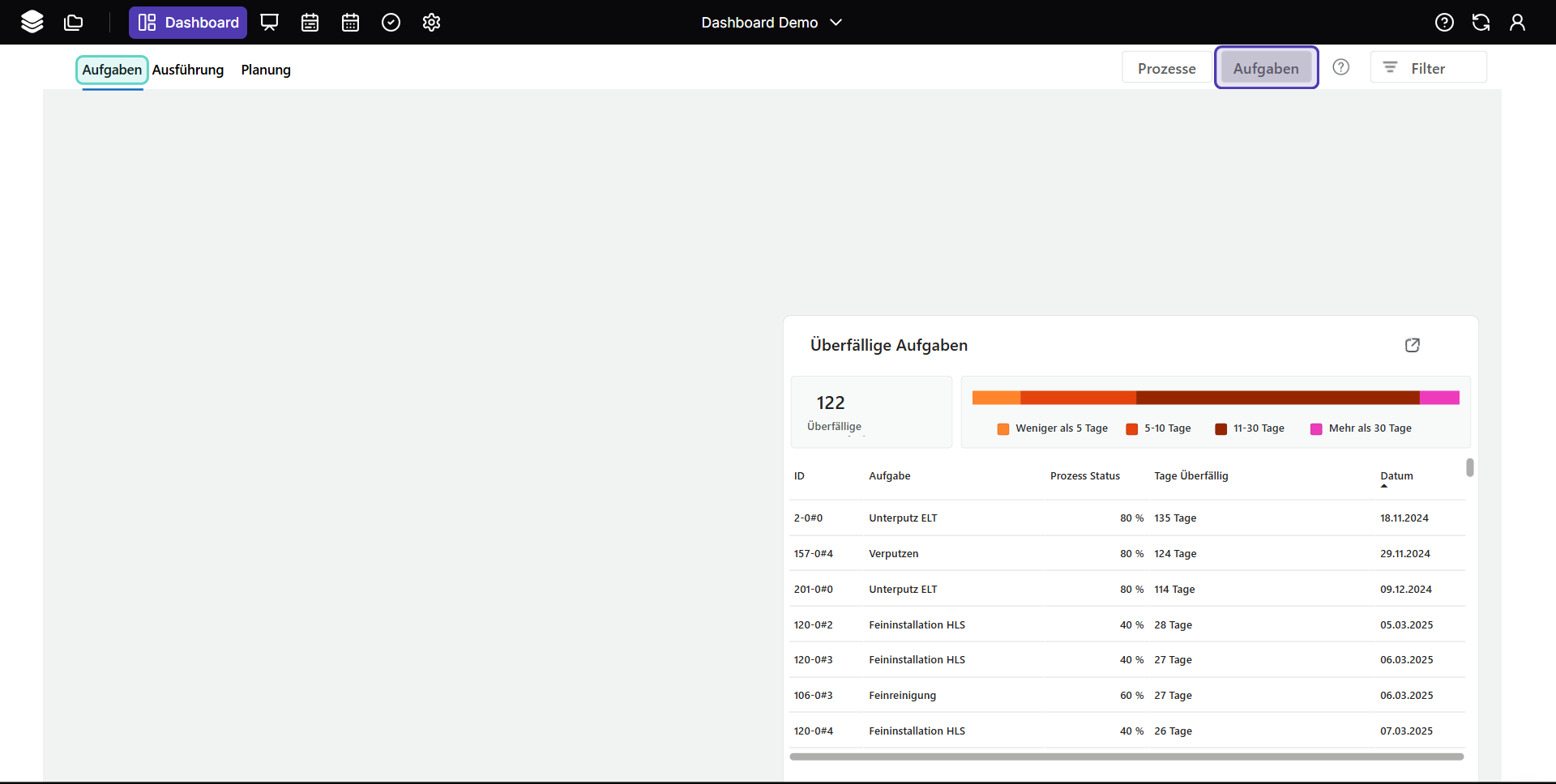
Task: Open the Filter options
Action: (1428, 68)
